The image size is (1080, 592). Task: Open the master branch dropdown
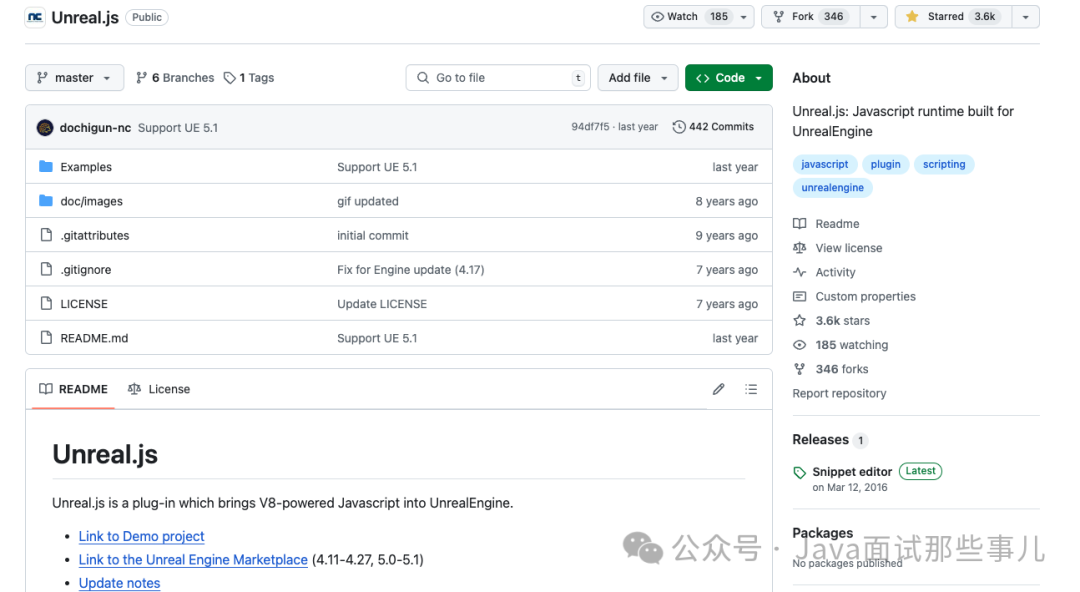point(74,78)
